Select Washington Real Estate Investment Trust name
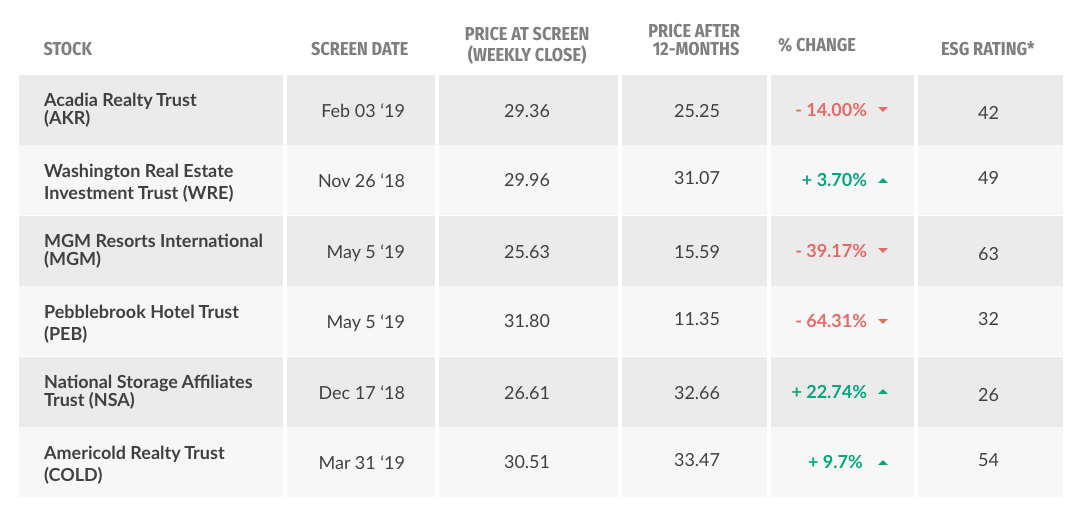 141,180
